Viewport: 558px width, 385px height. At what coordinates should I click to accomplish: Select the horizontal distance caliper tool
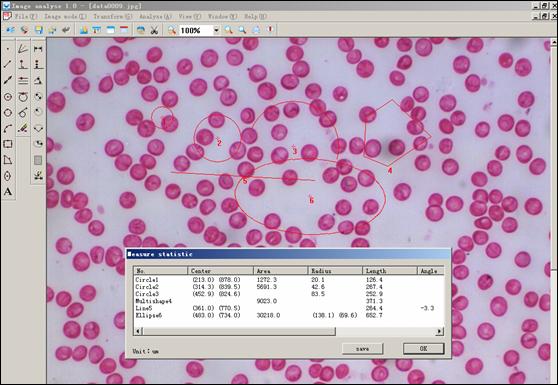[38, 49]
